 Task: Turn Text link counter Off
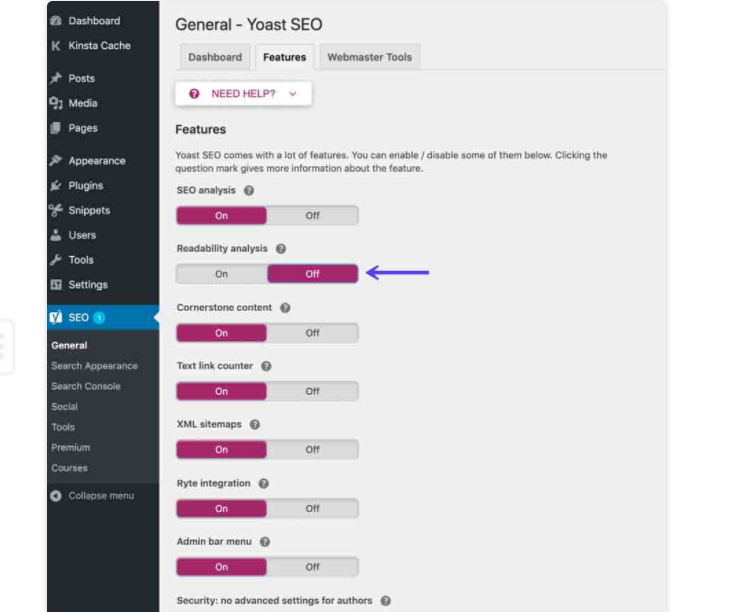click(313, 391)
